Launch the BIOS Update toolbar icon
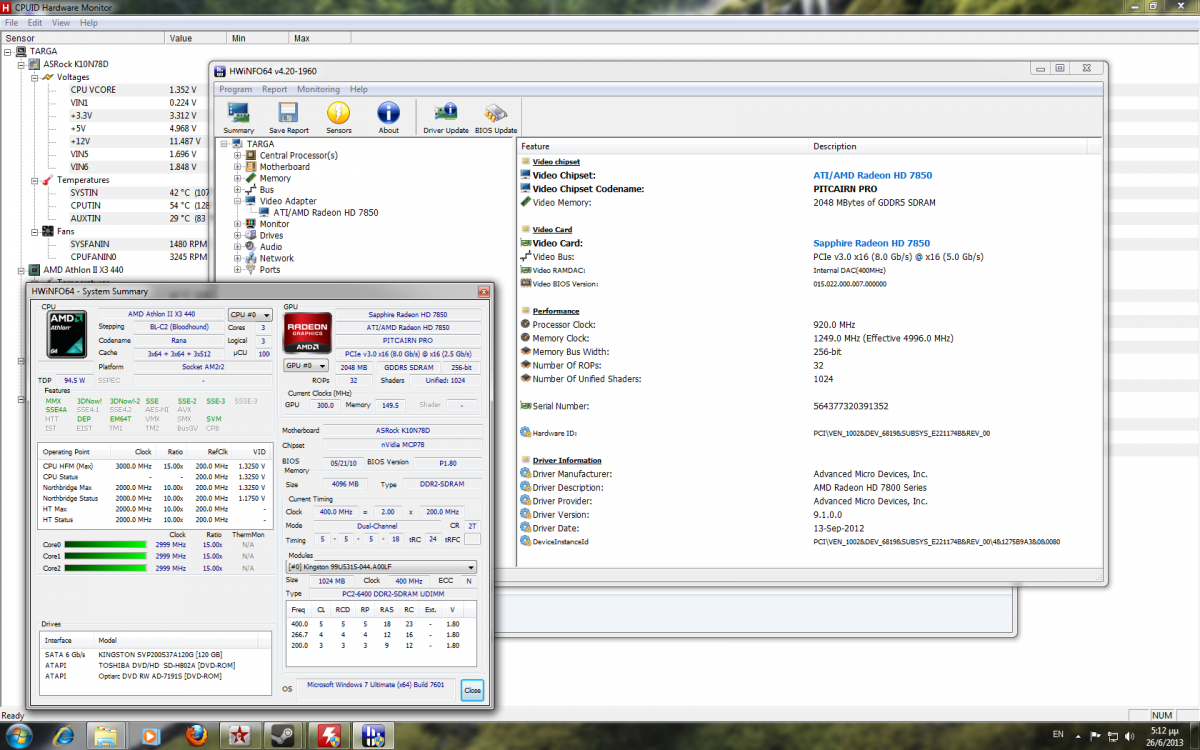The image size is (1200, 750). 495,117
